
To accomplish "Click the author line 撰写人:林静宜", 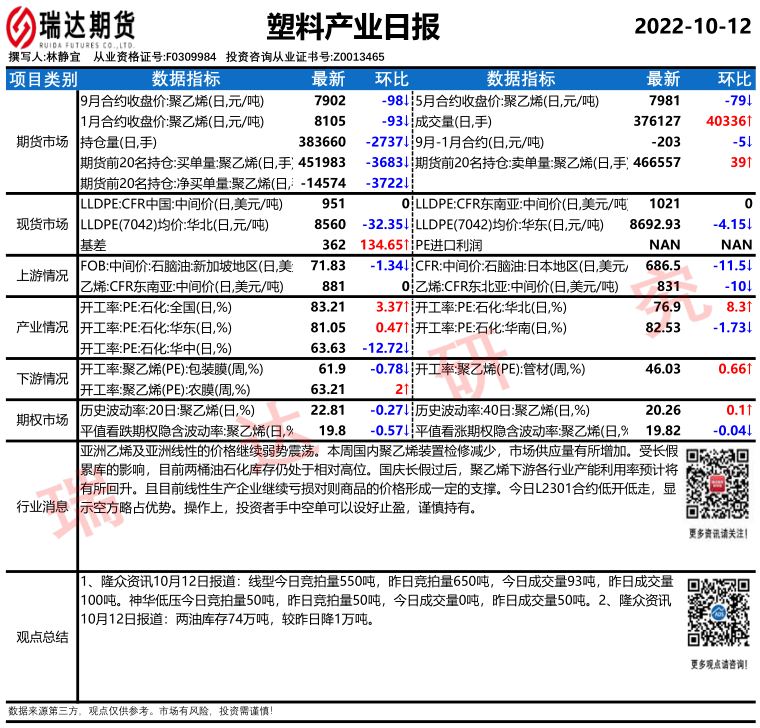I will point(45,58).
